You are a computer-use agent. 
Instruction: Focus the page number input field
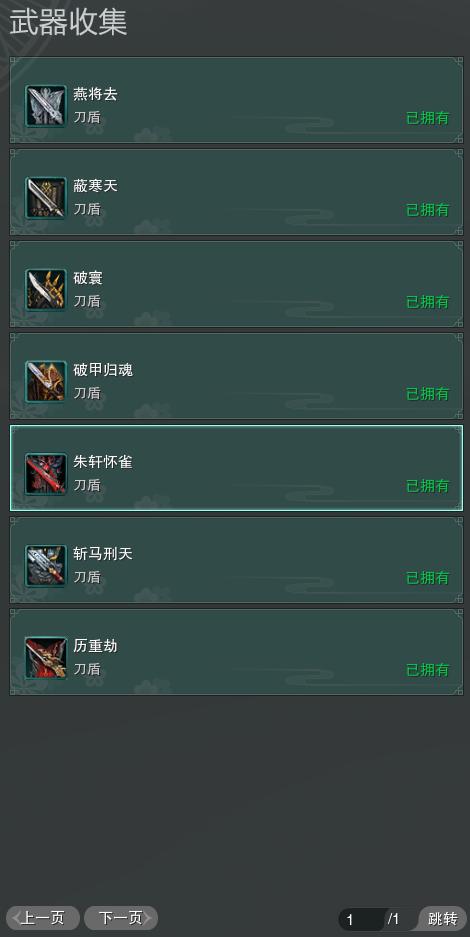tap(361, 919)
